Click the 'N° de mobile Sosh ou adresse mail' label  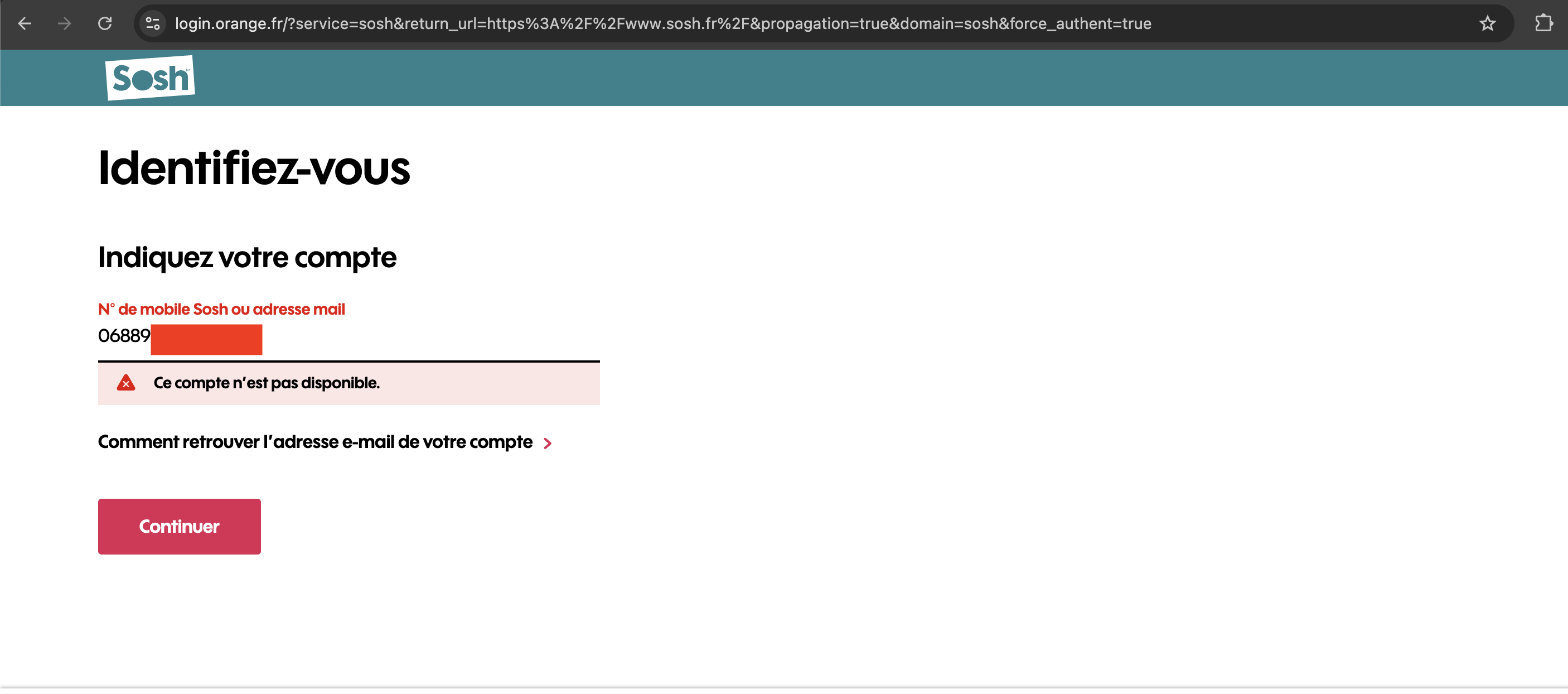click(221, 309)
